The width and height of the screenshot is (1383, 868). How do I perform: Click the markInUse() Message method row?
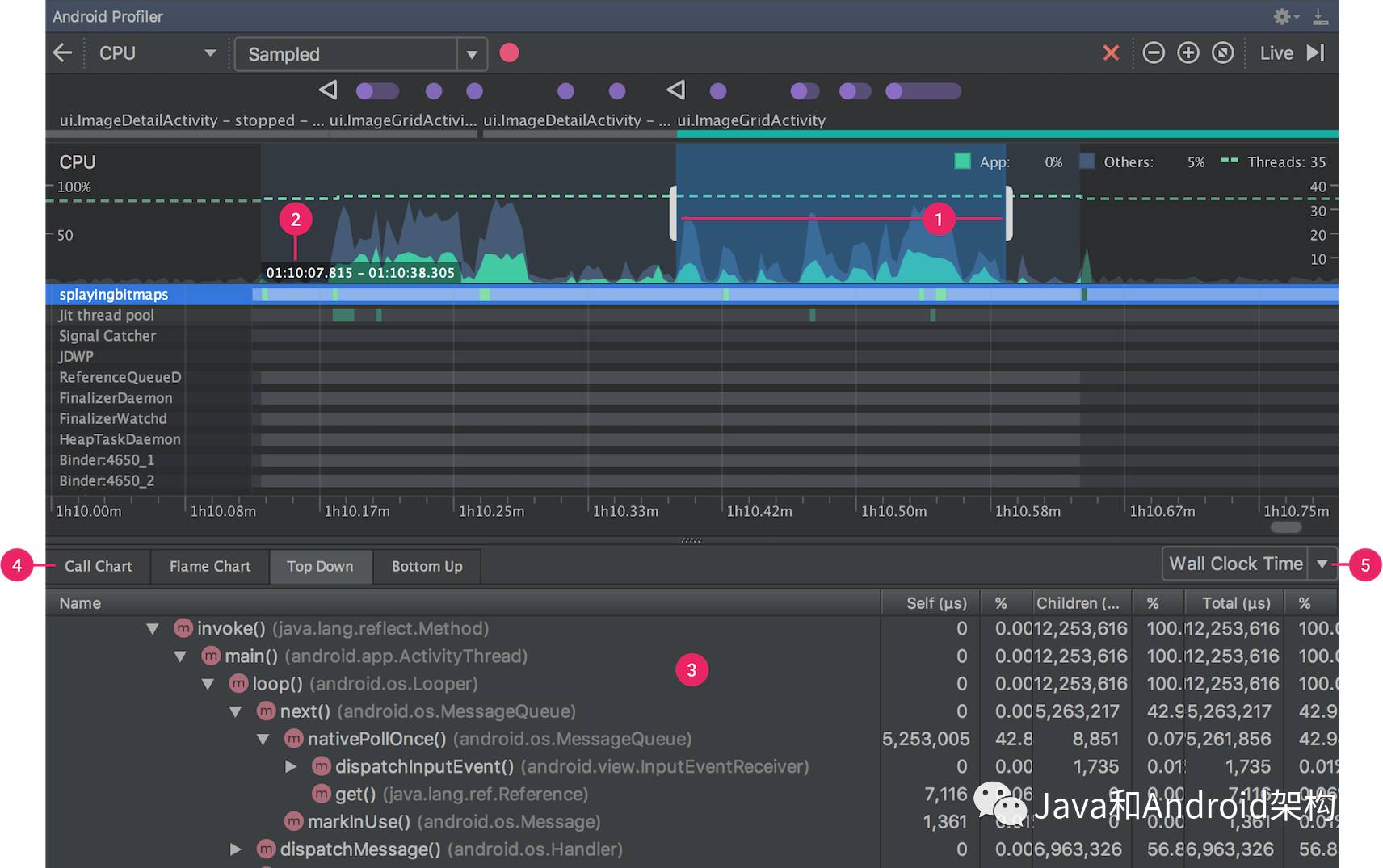(x=691, y=822)
